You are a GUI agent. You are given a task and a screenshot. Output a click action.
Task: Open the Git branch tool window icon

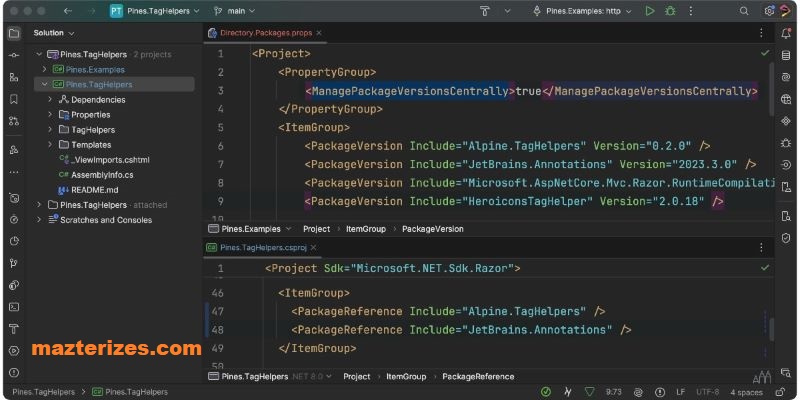pyautogui.click(x=14, y=263)
